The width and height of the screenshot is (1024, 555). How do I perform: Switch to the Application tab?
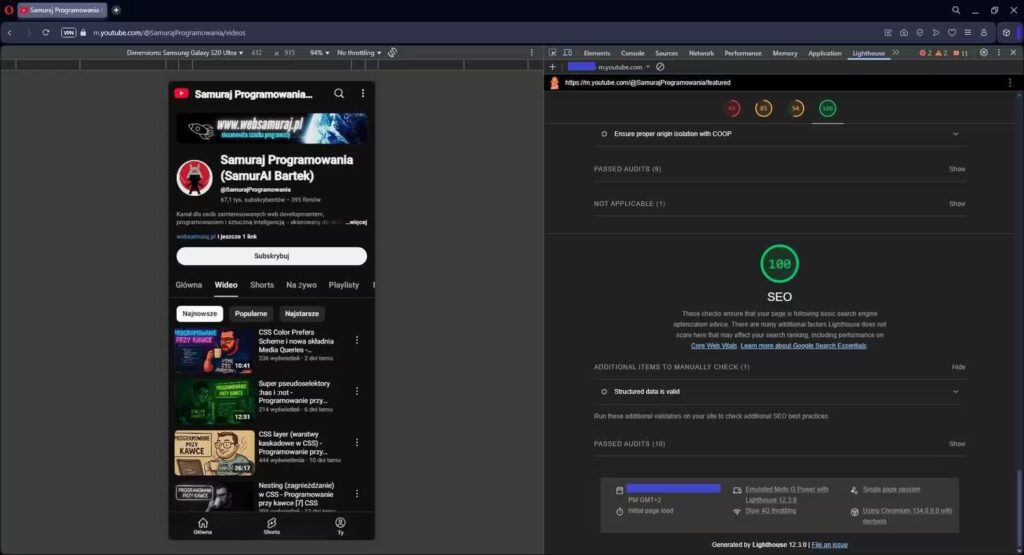[x=825, y=53]
